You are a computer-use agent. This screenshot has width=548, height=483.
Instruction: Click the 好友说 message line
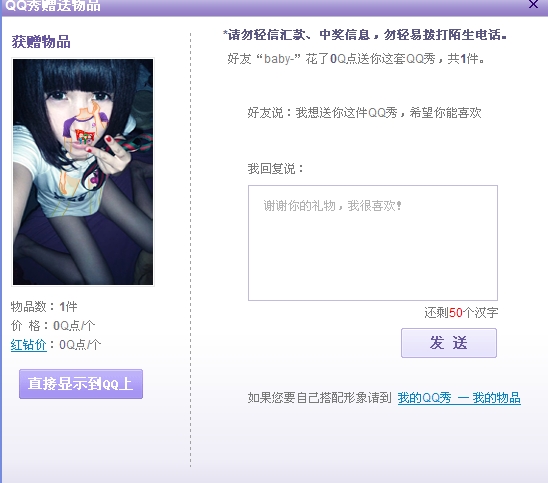click(365, 113)
